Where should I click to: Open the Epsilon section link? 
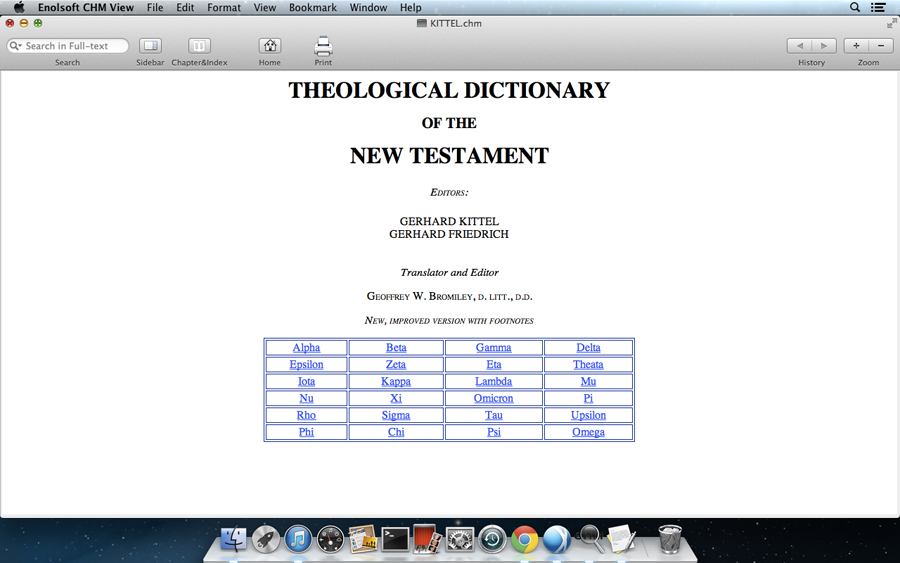click(307, 364)
